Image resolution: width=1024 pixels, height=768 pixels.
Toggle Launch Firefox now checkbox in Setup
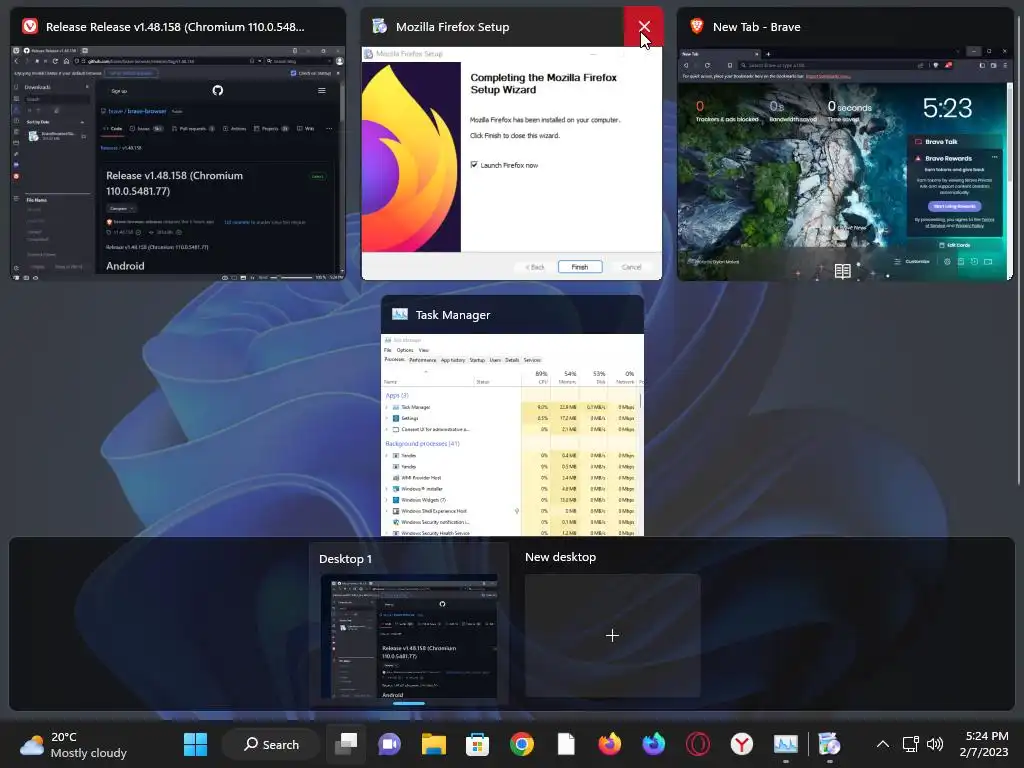point(474,165)
